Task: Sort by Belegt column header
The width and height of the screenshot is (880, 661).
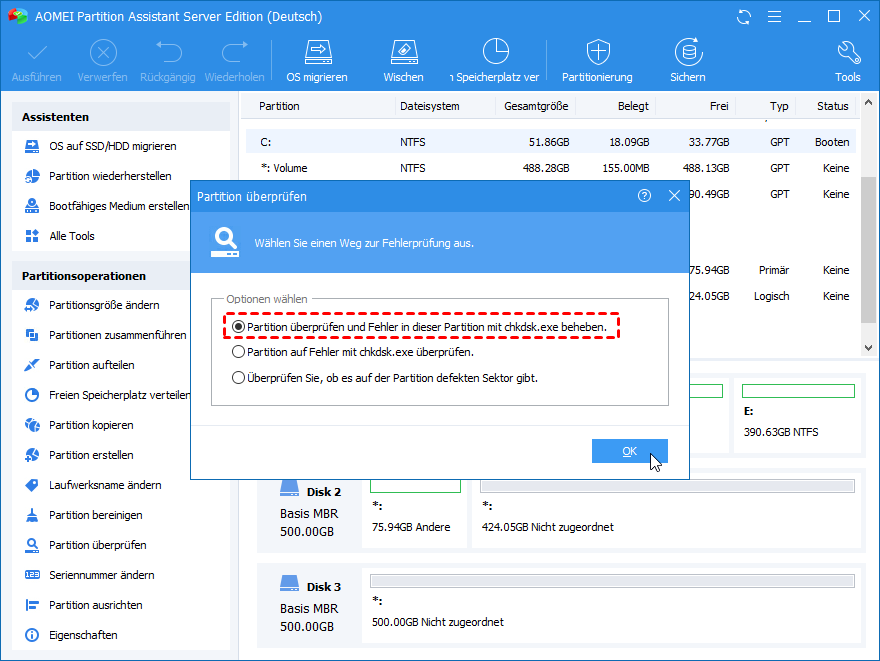Action: point(633,106)
